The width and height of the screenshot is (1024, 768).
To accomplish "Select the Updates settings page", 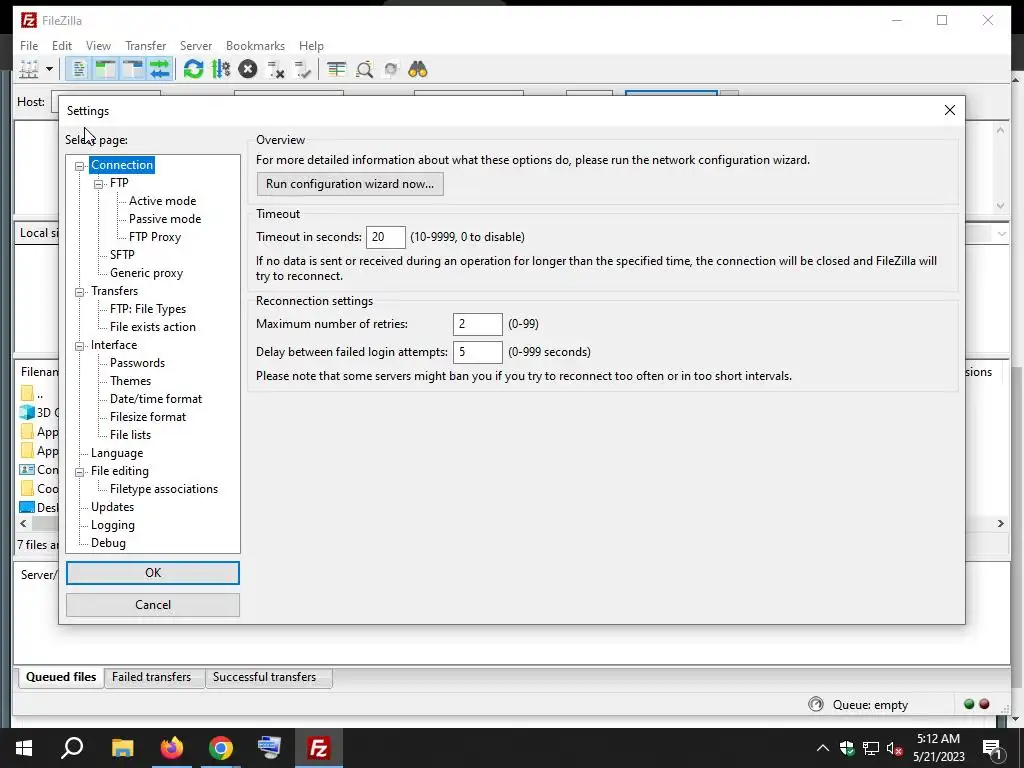I will pos(112,507).
